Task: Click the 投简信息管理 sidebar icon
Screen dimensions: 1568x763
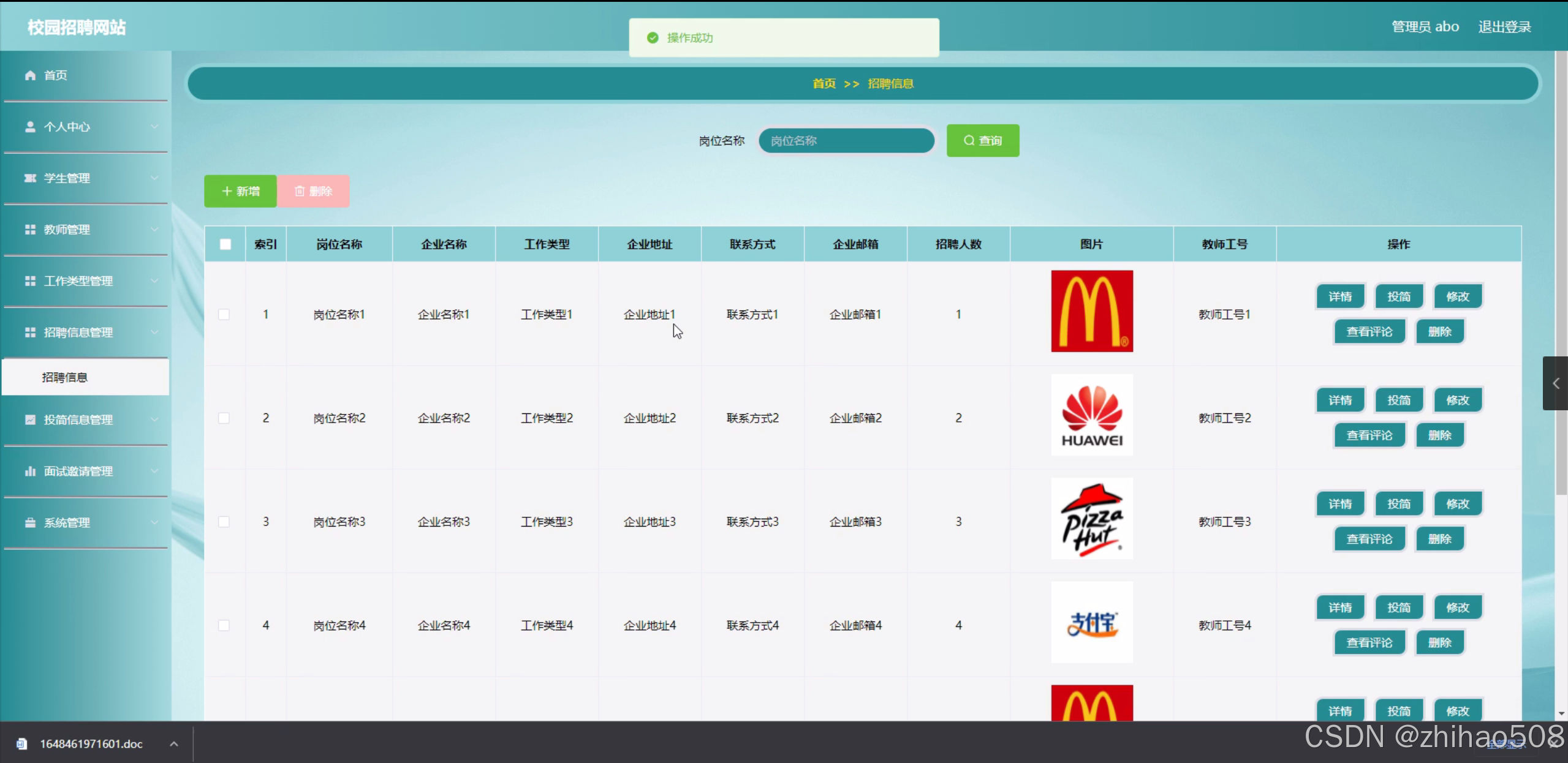Action: point(29,419)
